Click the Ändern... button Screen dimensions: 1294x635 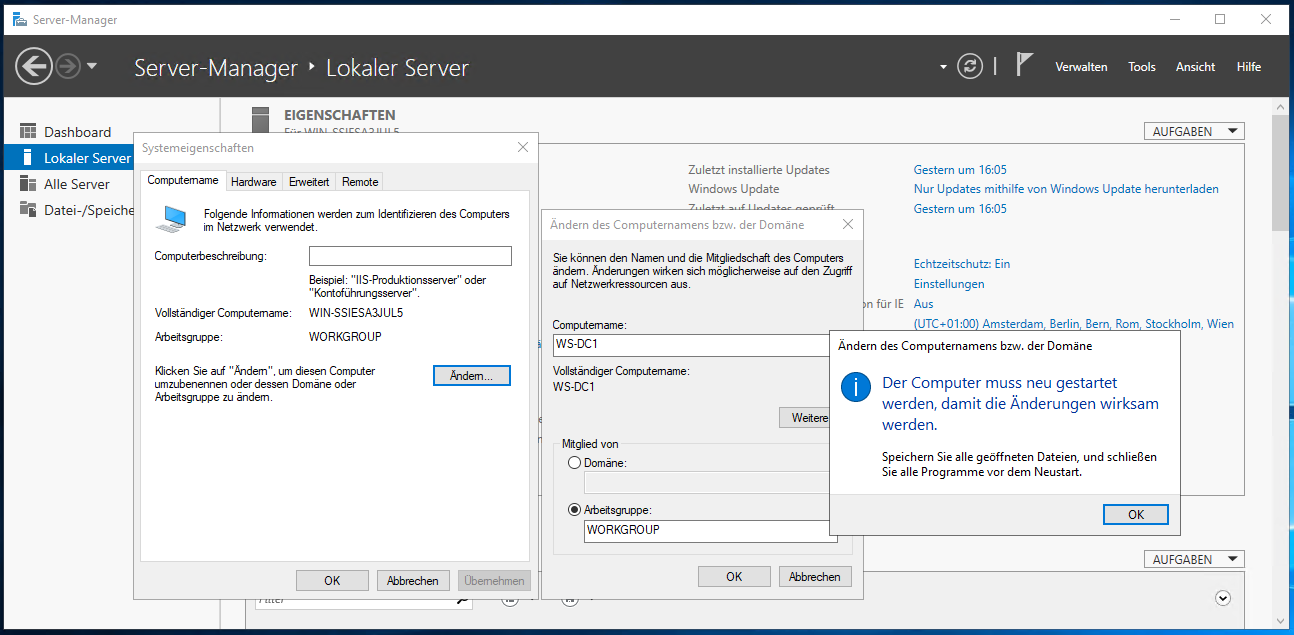point(472,375)
